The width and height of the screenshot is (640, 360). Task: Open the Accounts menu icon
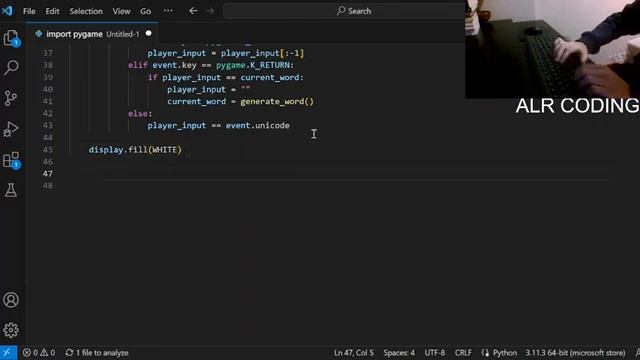(x=11, y=300)
